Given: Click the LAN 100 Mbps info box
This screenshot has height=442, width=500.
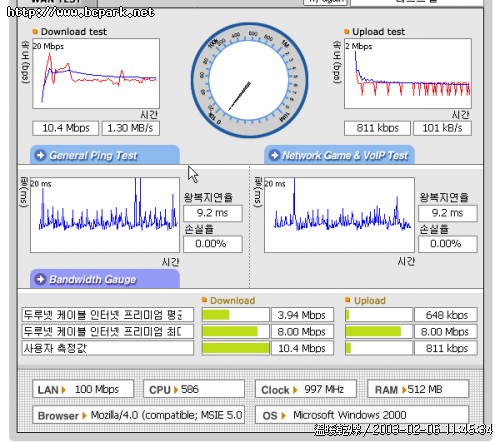Looking at the screenshot, I should [83, 389].
